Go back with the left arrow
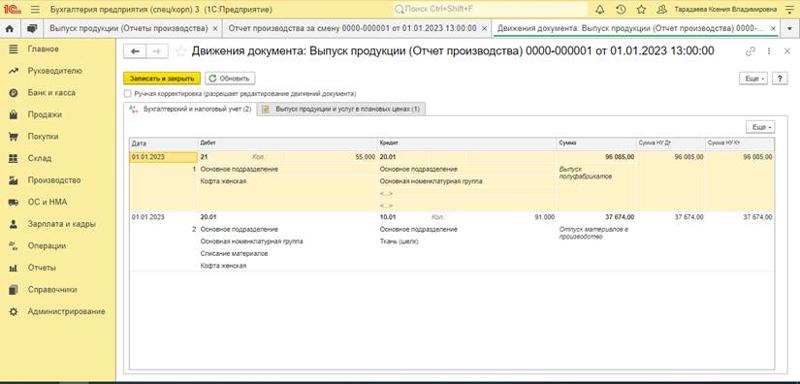The width and height of the screenshot is (800, 384). 135,51
